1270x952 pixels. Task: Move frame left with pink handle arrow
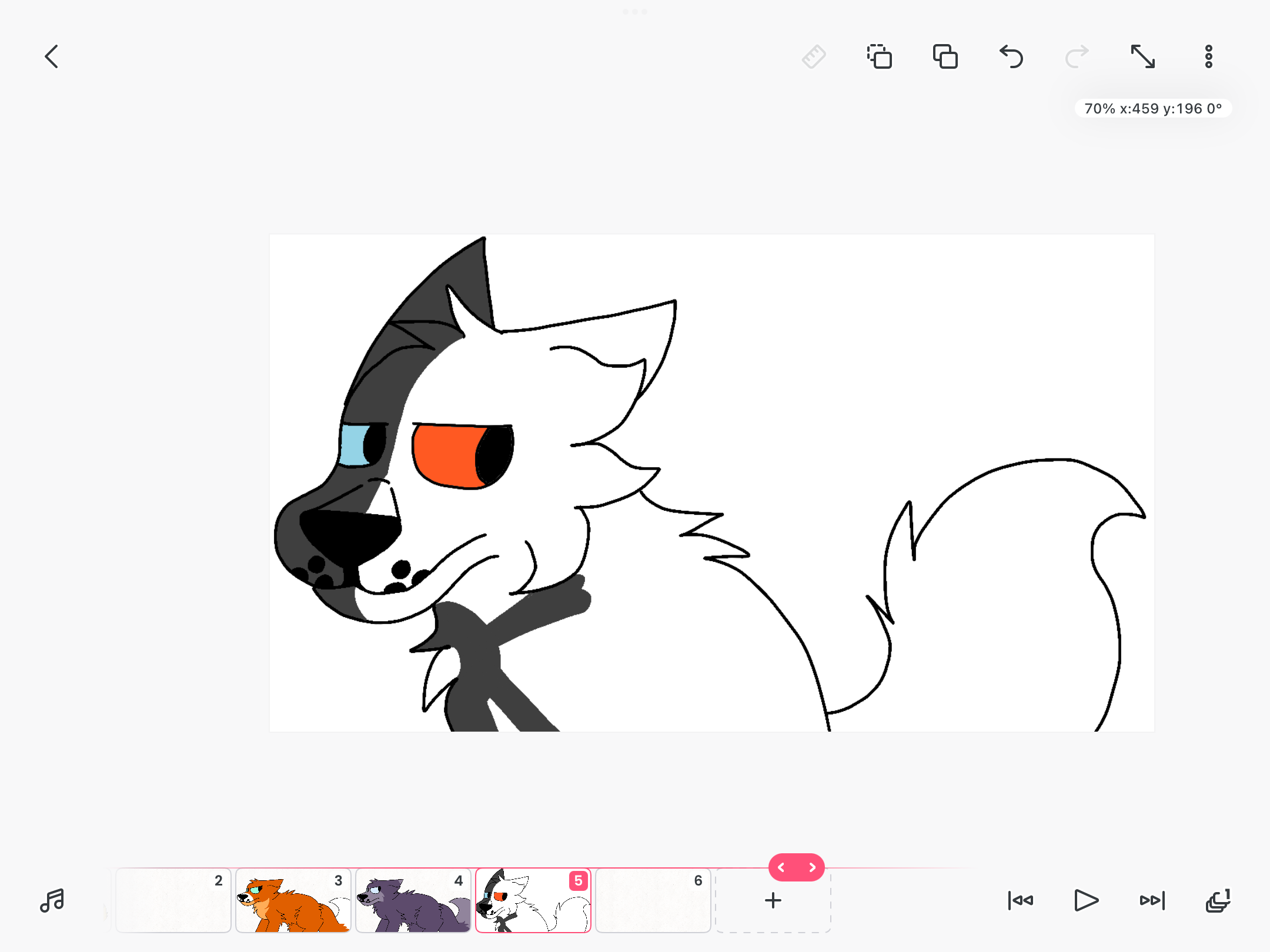781,867
